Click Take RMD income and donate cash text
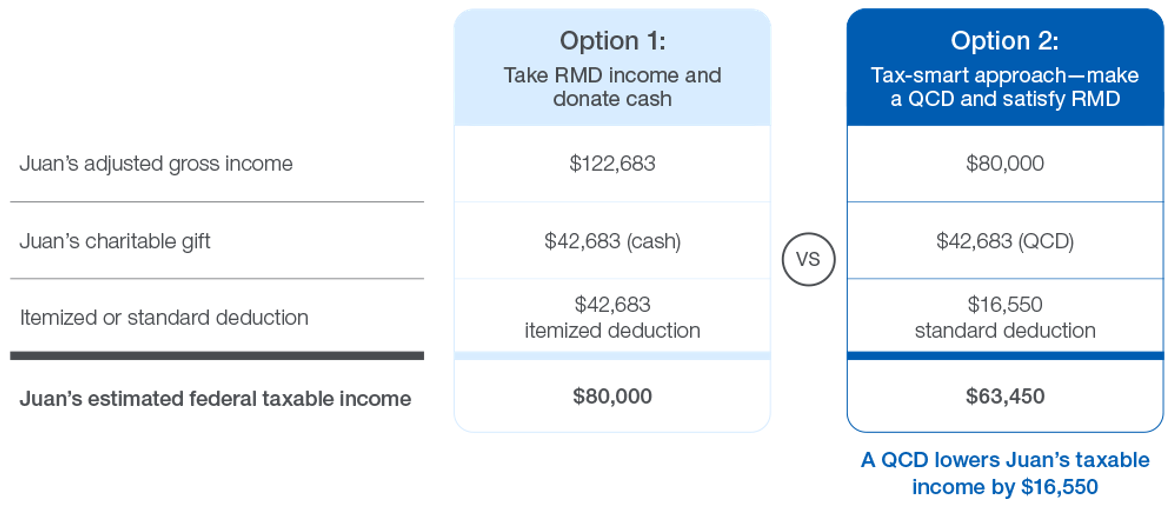 pyautogui.click(x=612, y=87)
